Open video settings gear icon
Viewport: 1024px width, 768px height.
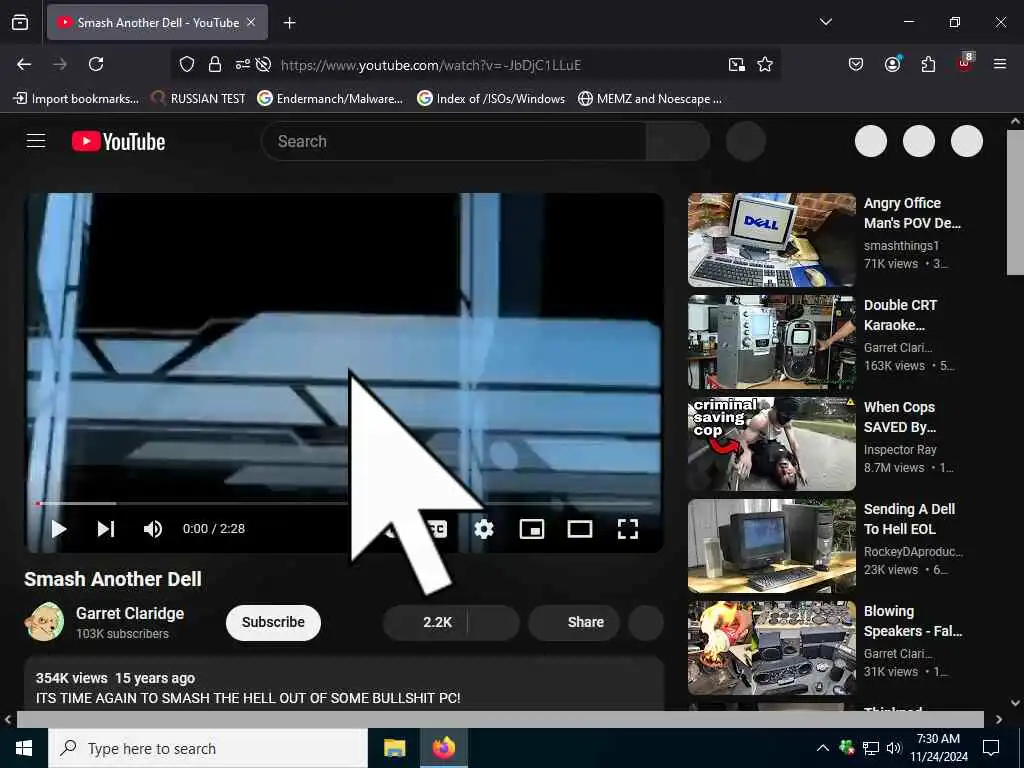pos(484,529)
